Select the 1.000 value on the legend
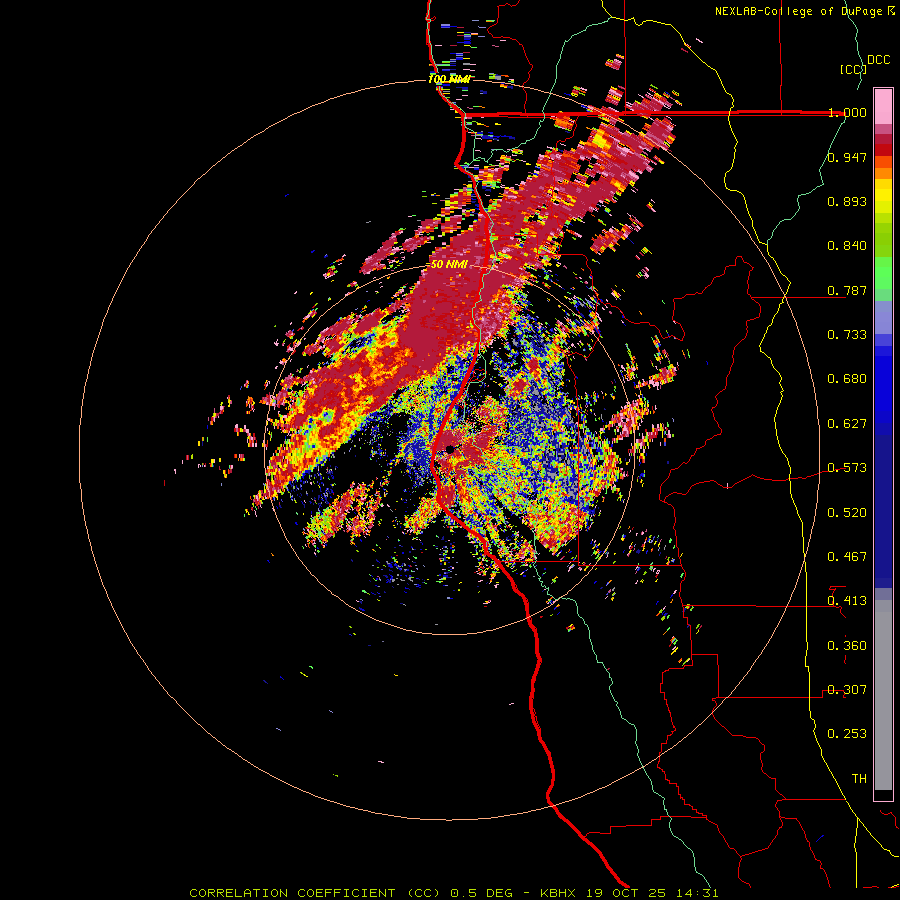 [x=847, y=112]
